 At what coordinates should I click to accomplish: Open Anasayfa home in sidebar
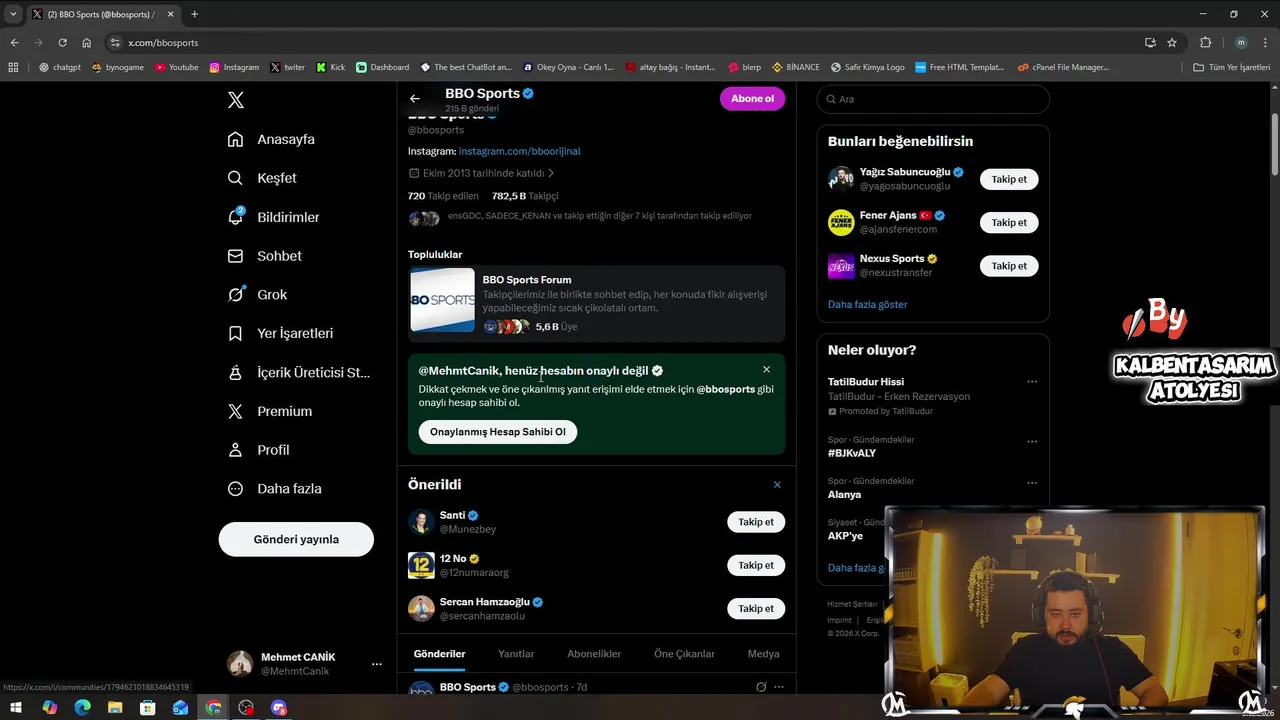click(x=271, y=139)
